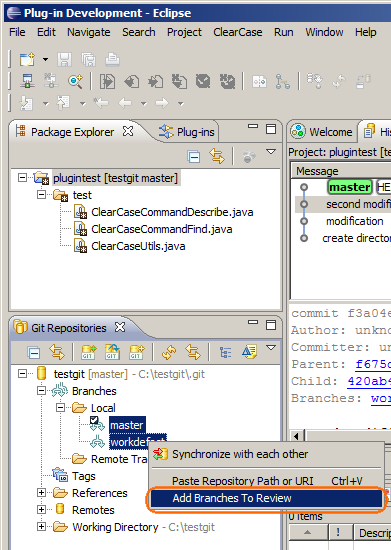The height and width of the screenshot is (550, 391).
Task: Open the Navigate menu
Action: 89,32
